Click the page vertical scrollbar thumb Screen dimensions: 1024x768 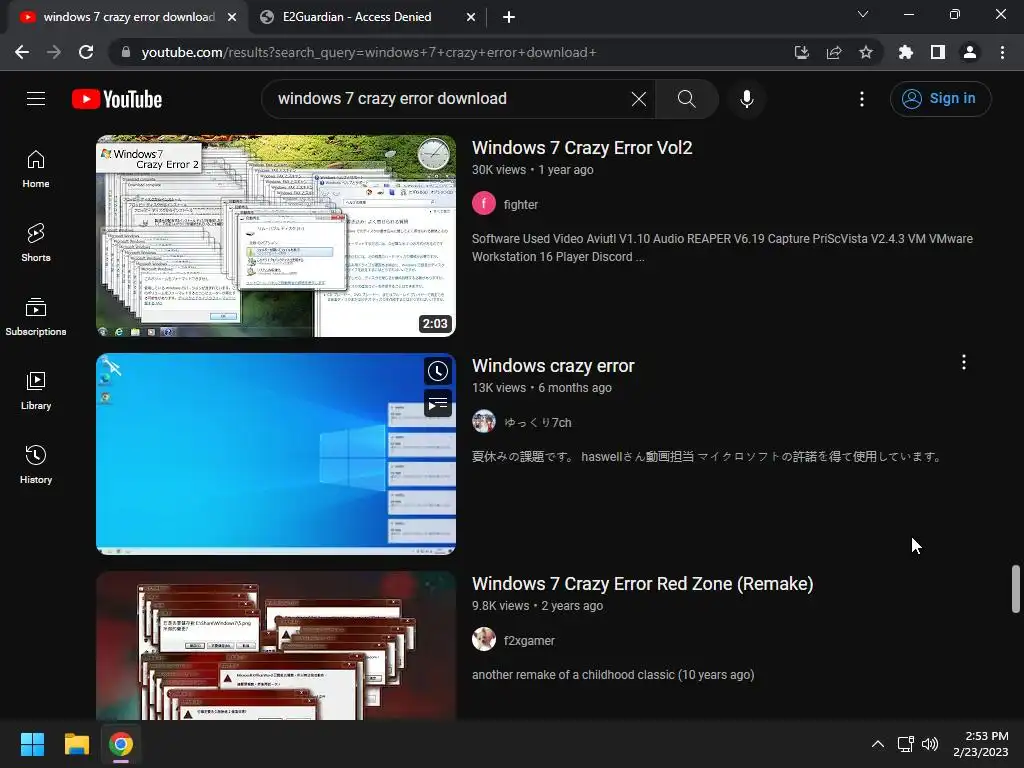(1016, 589)
